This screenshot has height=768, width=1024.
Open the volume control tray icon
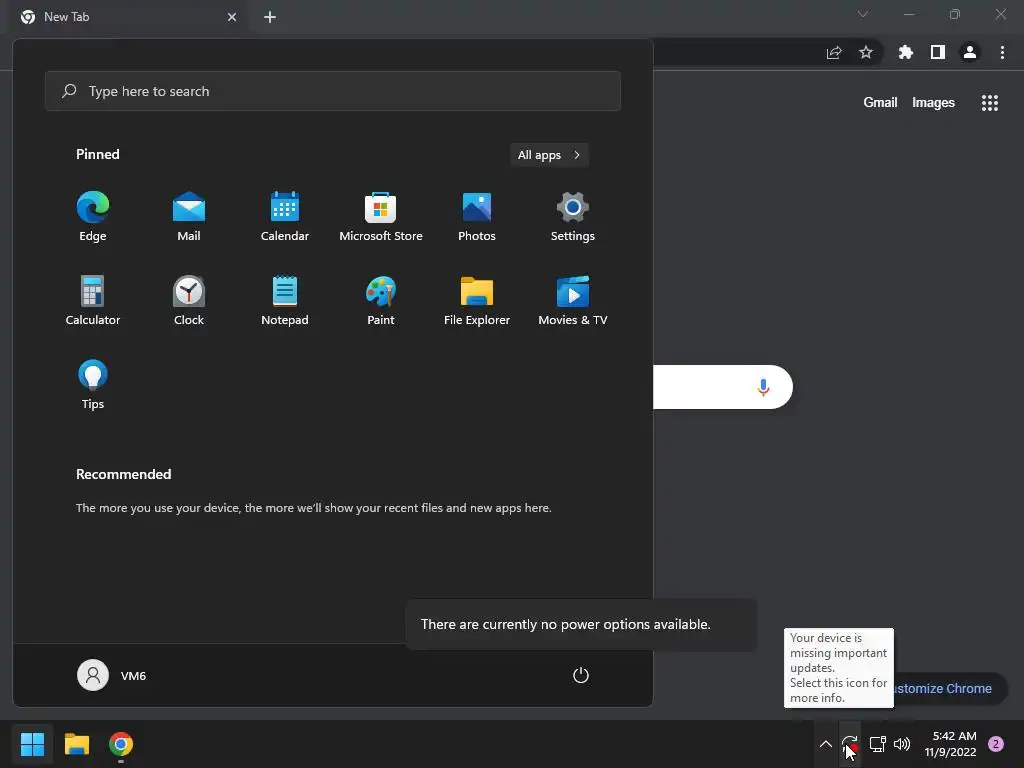(902, 744)
